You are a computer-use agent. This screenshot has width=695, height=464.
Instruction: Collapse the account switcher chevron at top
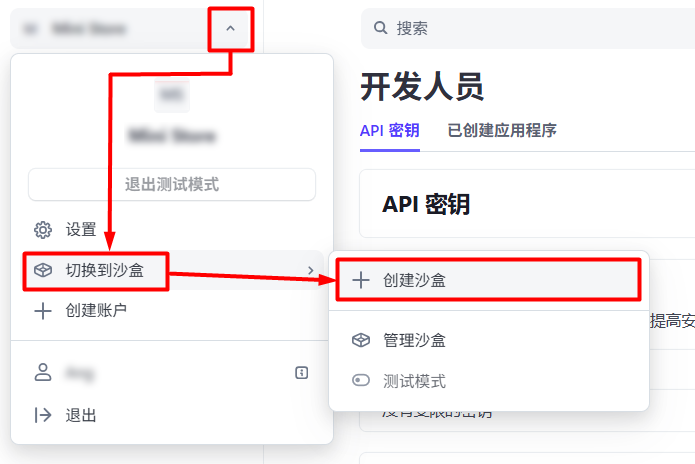[231, 29]
